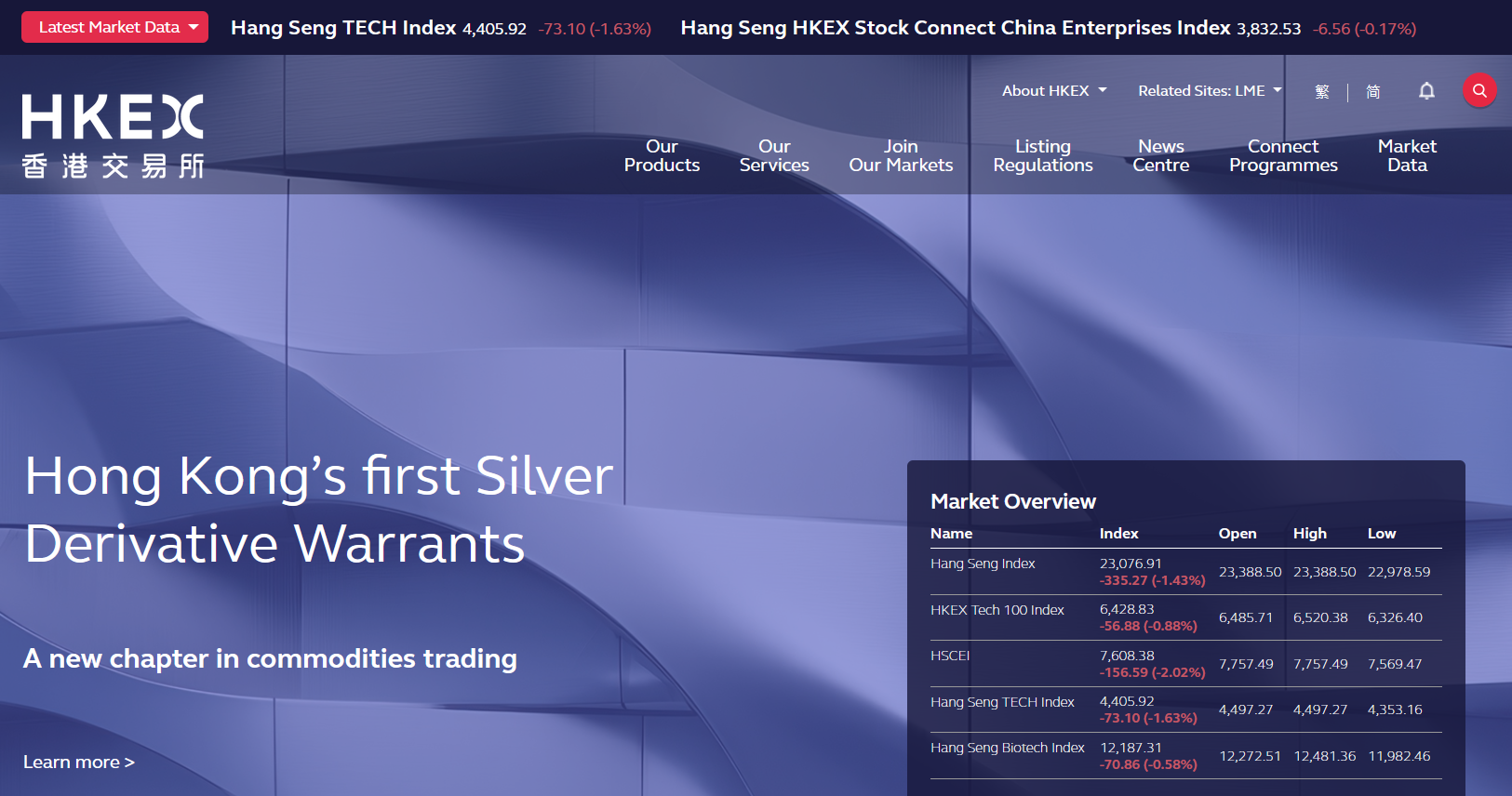The width and height of the screenshot is (1512, 796).
Task: Click change value -335.27 (-1.43%)
Action: click(x=1152, y=580)
